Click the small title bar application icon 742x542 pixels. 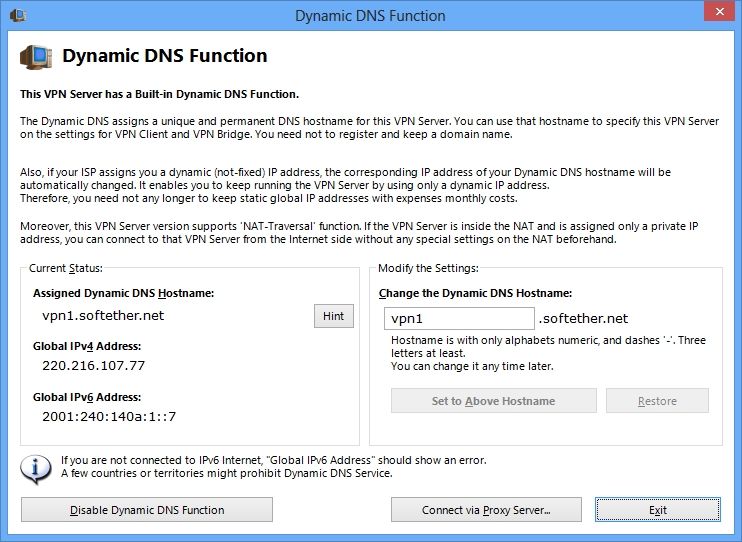pos(18,16)
